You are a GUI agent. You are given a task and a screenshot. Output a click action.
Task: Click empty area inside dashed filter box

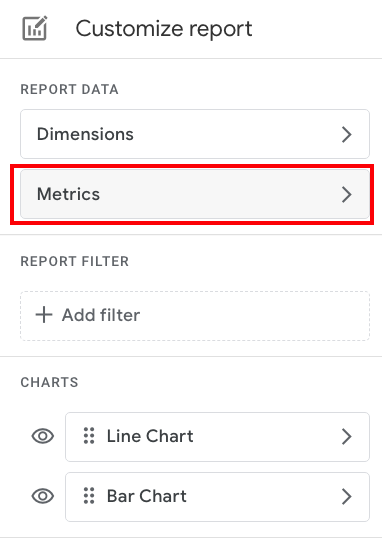click(x=254, y=316)
